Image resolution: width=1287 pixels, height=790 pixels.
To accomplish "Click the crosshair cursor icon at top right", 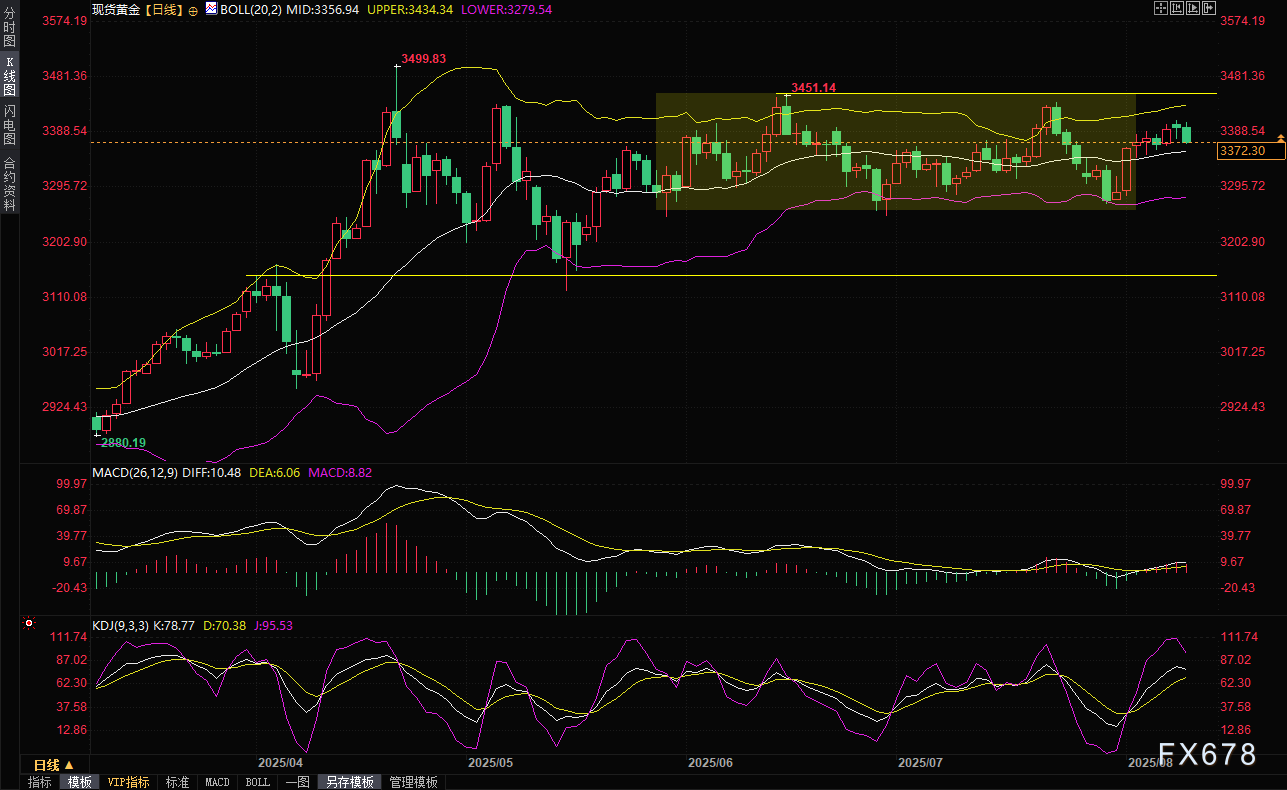I will point(1160,8).
